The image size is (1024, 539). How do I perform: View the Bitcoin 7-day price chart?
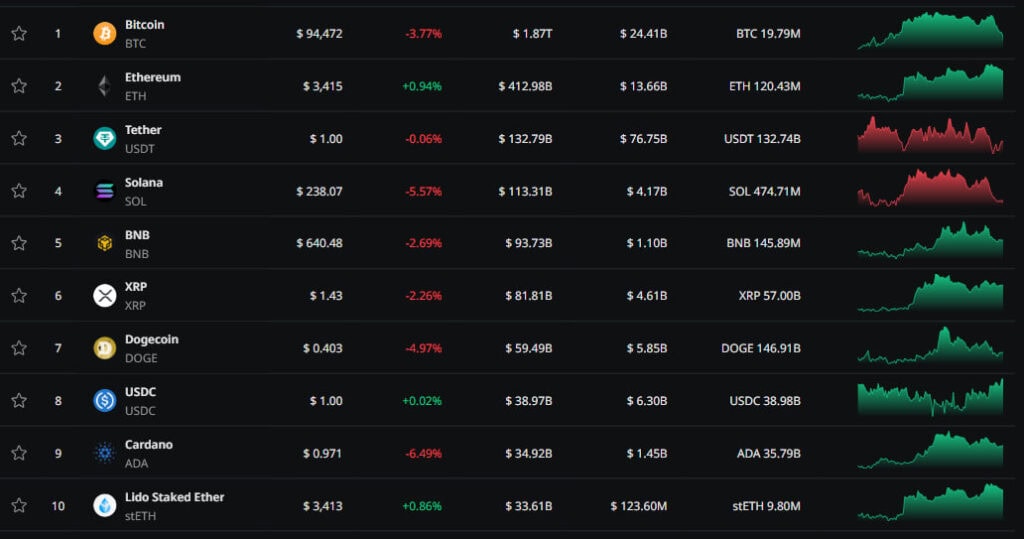coord(930,31)
